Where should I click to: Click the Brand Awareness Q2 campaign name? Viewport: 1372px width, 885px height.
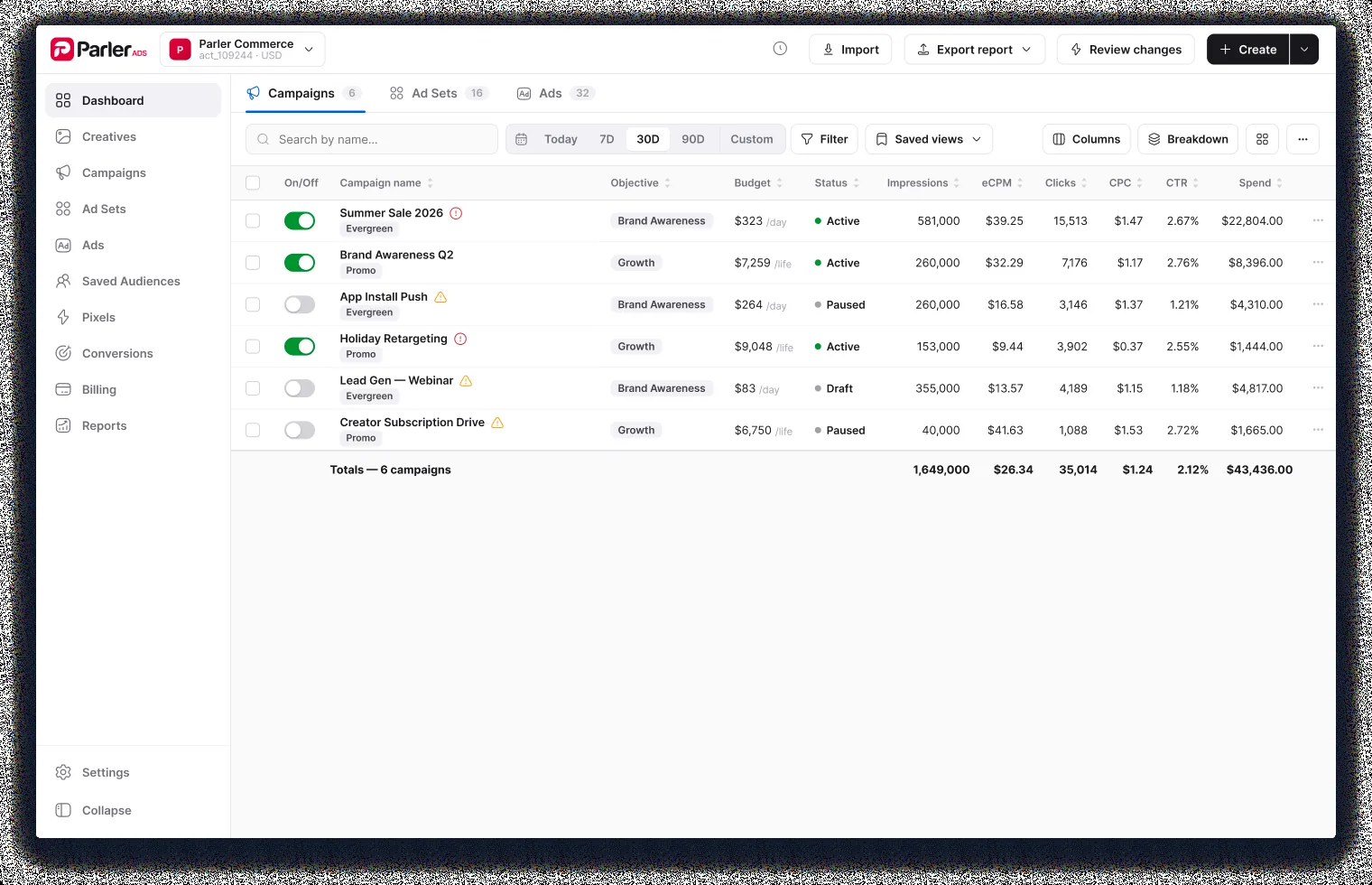pyautogui.click(x=396, y=255)
